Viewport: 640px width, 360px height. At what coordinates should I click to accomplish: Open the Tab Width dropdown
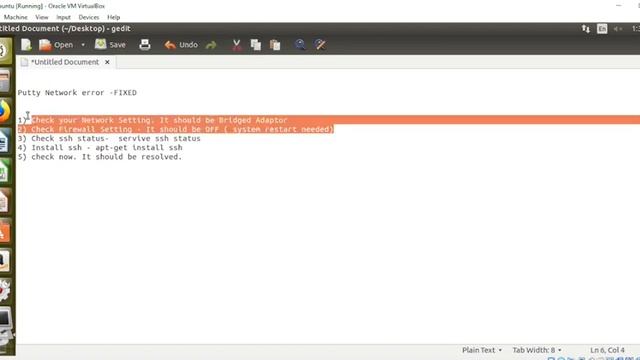tap(537, 350)
